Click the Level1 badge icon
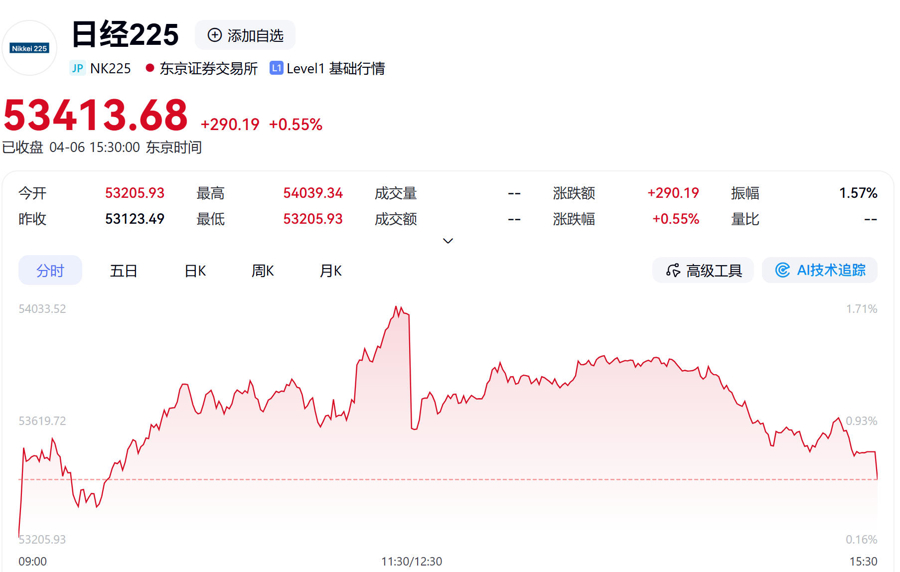Screen dimensions: 900x572 coord(276,68)
